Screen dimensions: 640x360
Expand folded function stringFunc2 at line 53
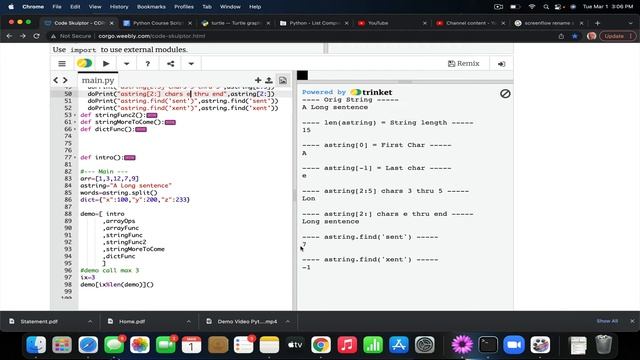[x=75, y=115]
